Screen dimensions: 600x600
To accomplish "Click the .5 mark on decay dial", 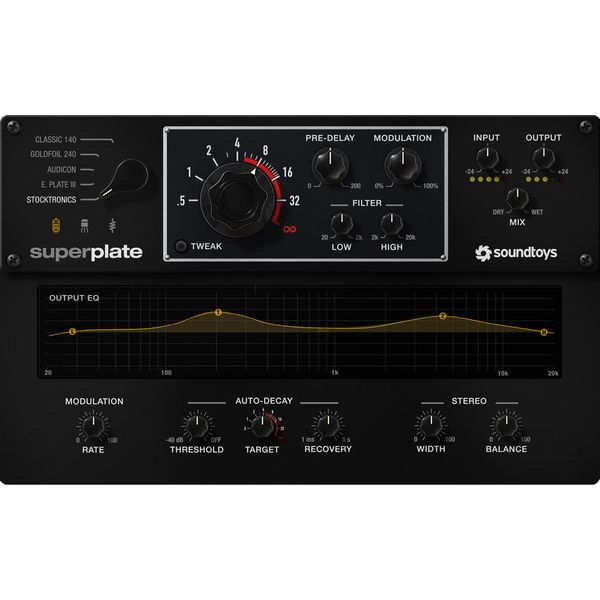I will [181, 201].
